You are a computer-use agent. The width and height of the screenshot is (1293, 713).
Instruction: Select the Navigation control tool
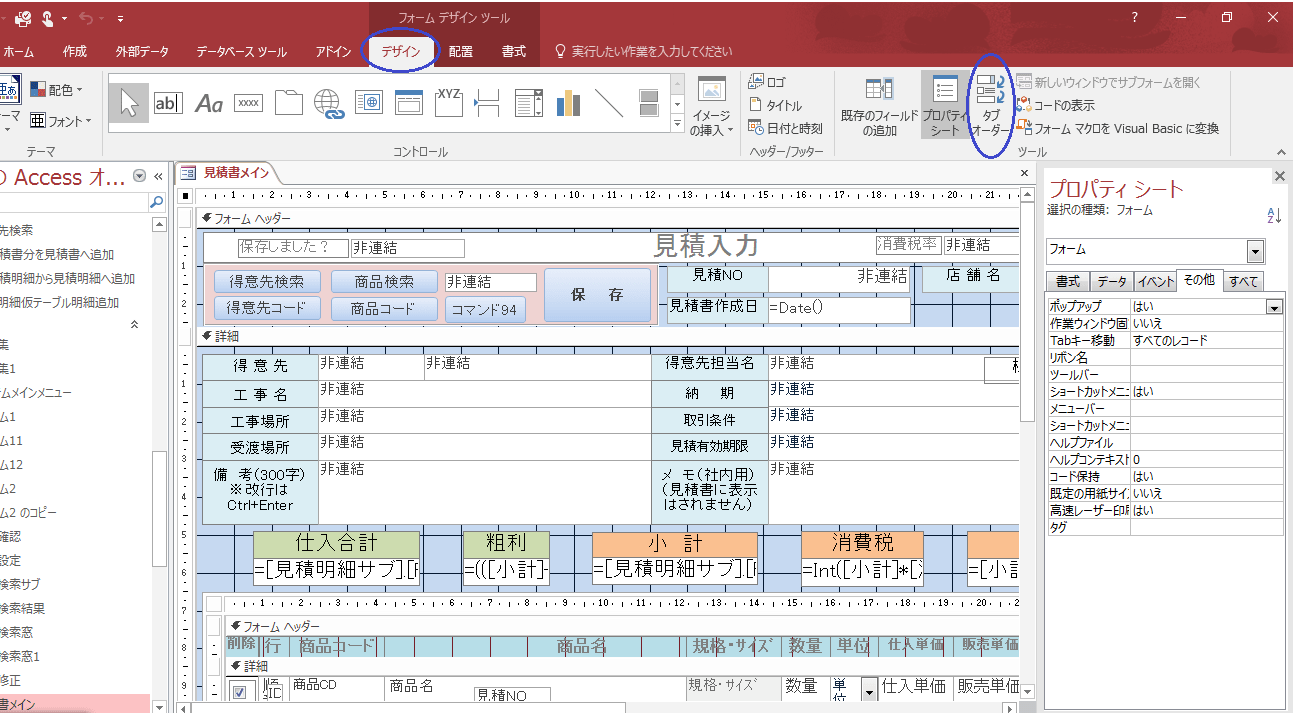(408, 103)
